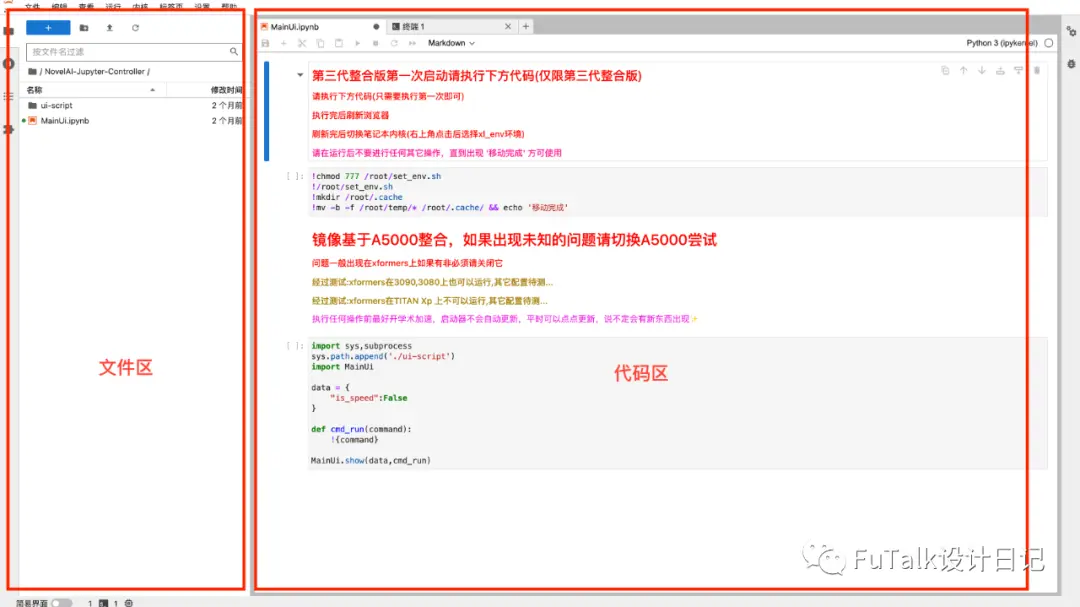Delete the active cell with trash icon
The height and width of the screenshot is (607, 1080).
(x=1037, y=70)
